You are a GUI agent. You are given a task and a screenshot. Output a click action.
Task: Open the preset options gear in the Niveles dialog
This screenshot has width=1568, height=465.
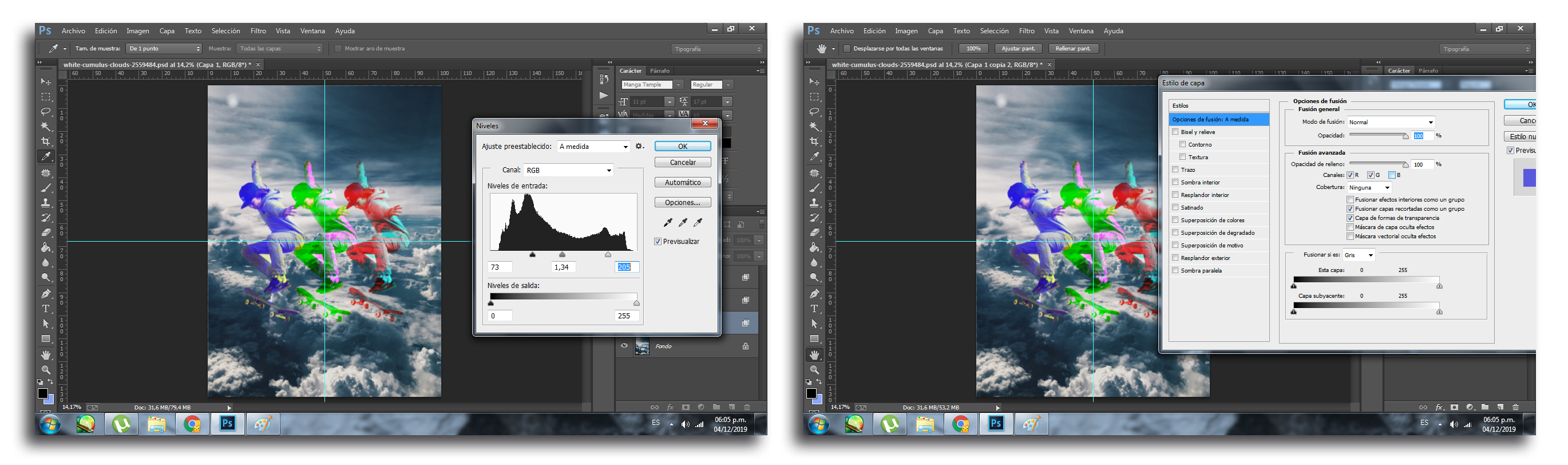639,146
